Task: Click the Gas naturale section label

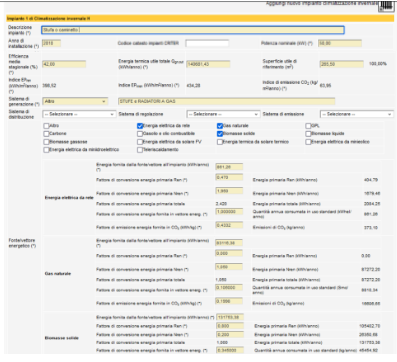Action: 58,274
